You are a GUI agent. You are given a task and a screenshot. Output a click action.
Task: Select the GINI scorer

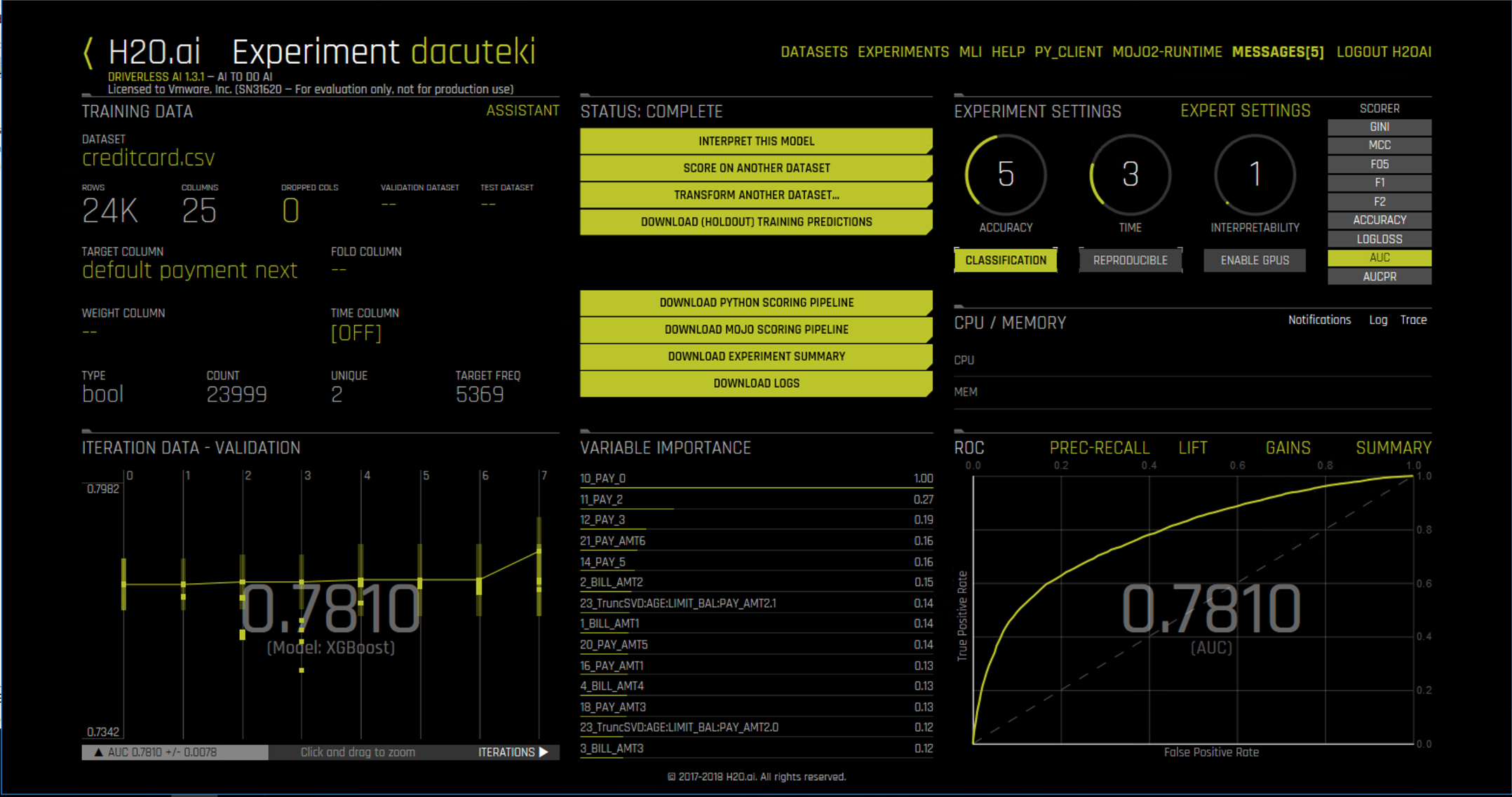[x=1379, y=127]
